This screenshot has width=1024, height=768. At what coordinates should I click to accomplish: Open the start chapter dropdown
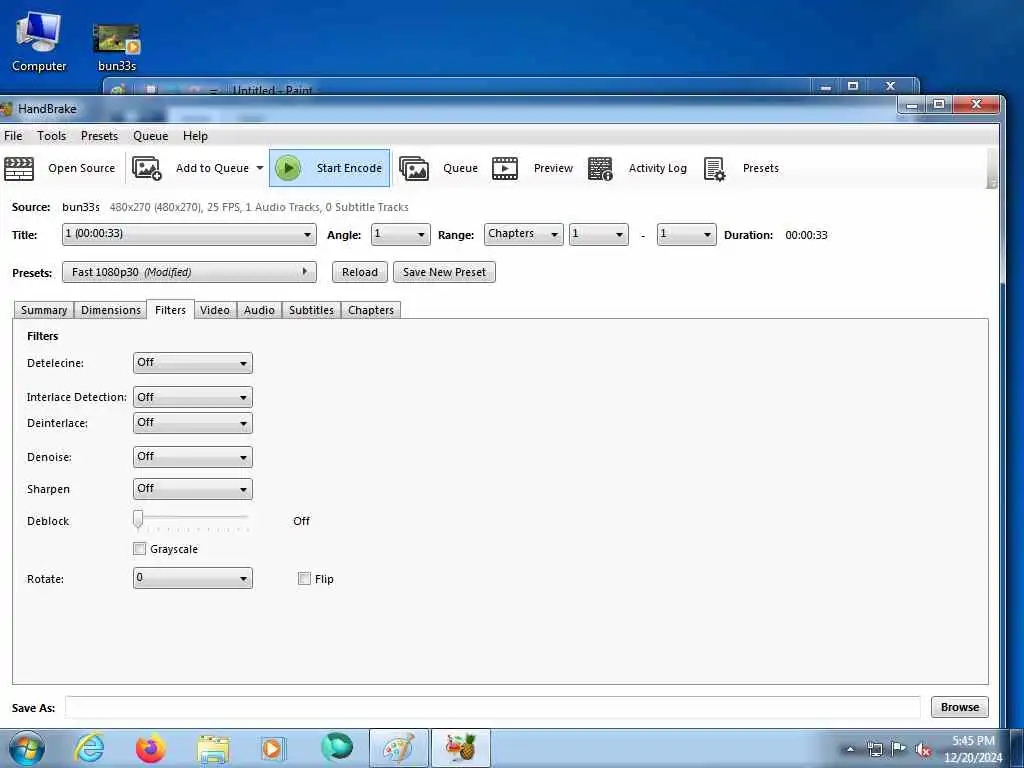pyautogui.click(x=598, y=234)
